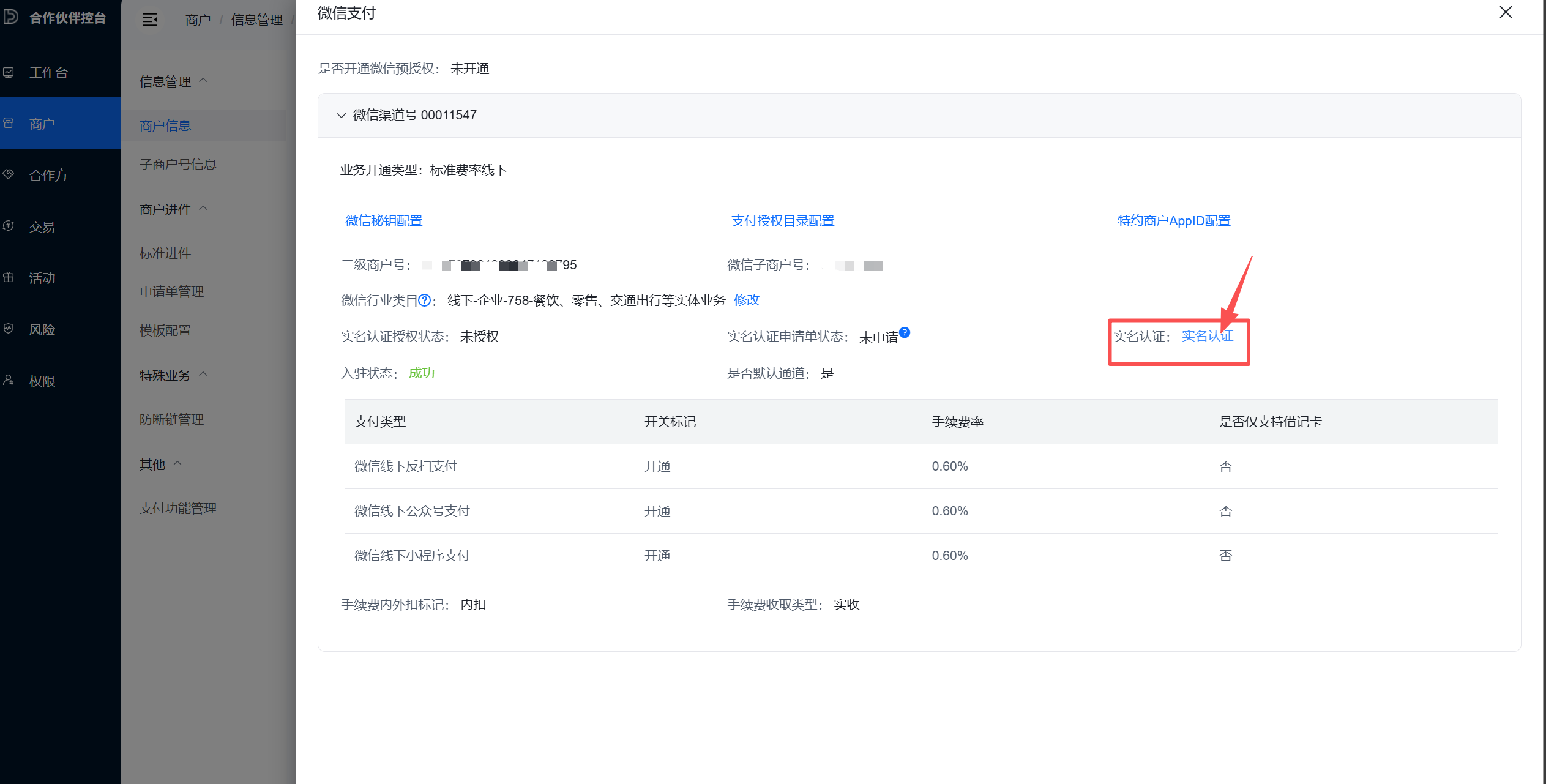
Task: Click the 手续费率 column header
Action: (958, 422)
